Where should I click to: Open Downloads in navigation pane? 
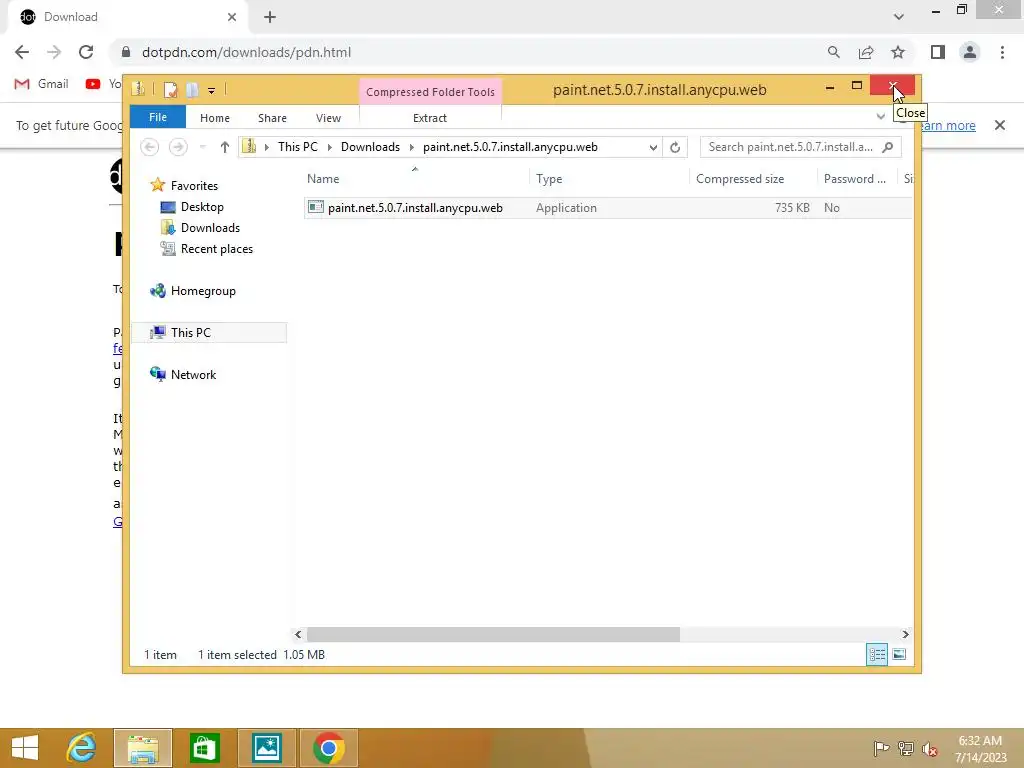tap(210, 228)
